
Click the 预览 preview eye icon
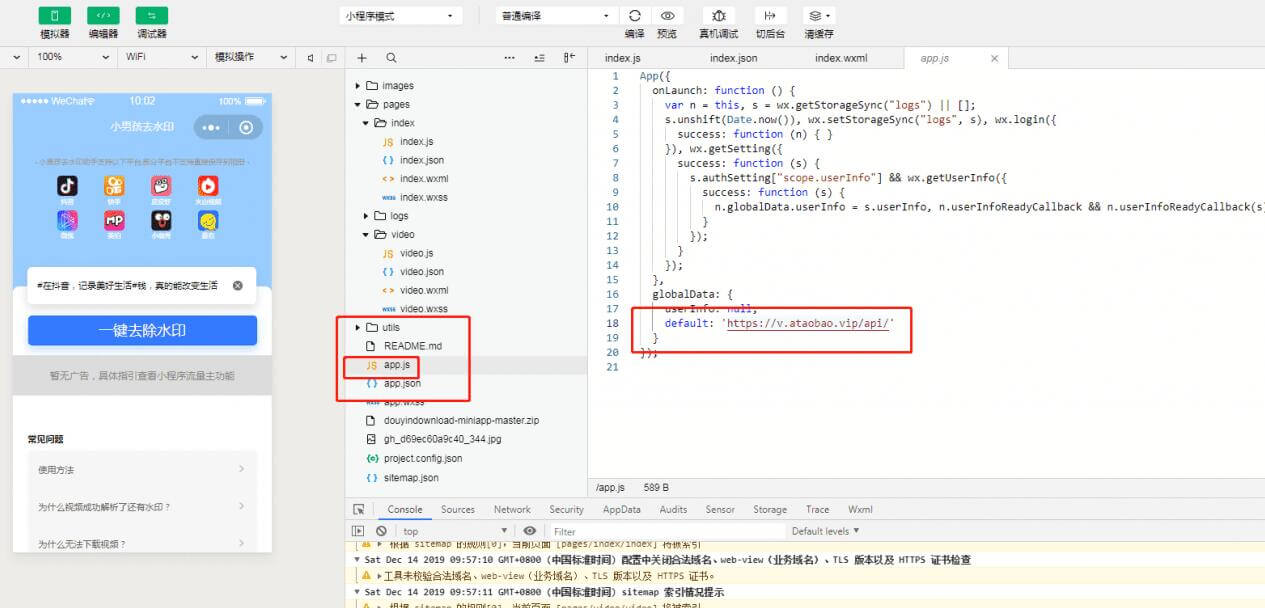pyautogui.click(x=667, y=16)
